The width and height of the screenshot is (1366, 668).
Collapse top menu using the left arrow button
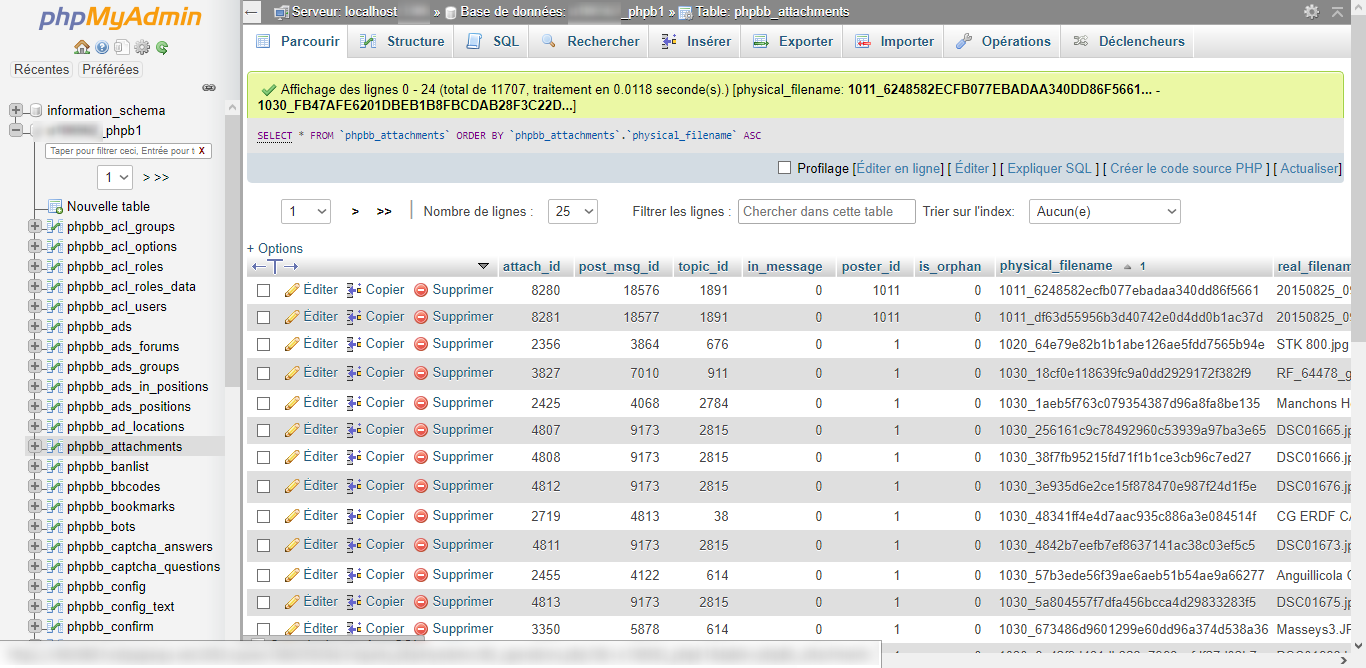click(x=252, y=12)
